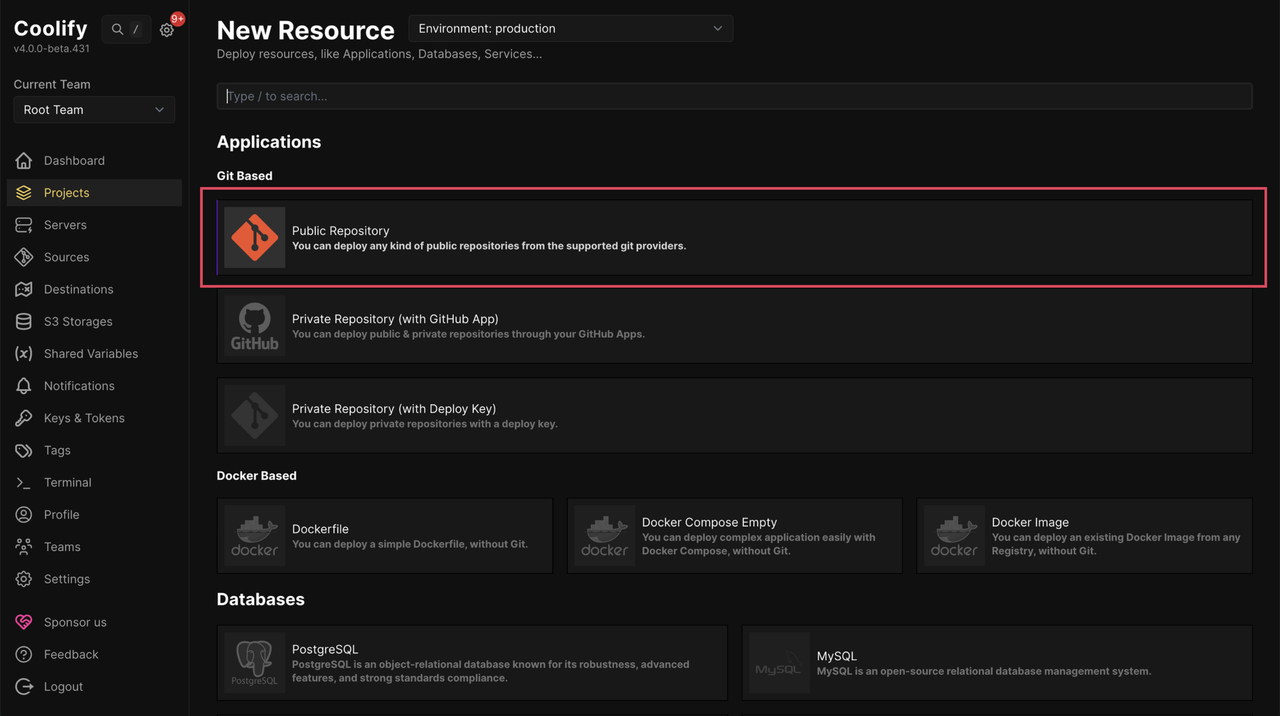The image size is (1280, 716).
Task: Click the Sponsor us heart icon
Action: [24, 622]
